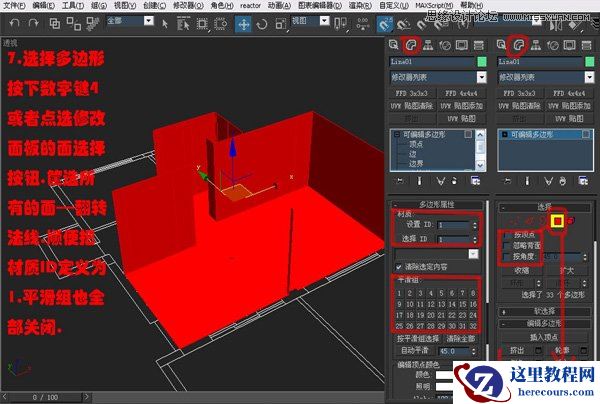This screenshot has height=404, width=600.
Task: Collapse the 编辑多边形 rollout
Action: click(544, 323)
